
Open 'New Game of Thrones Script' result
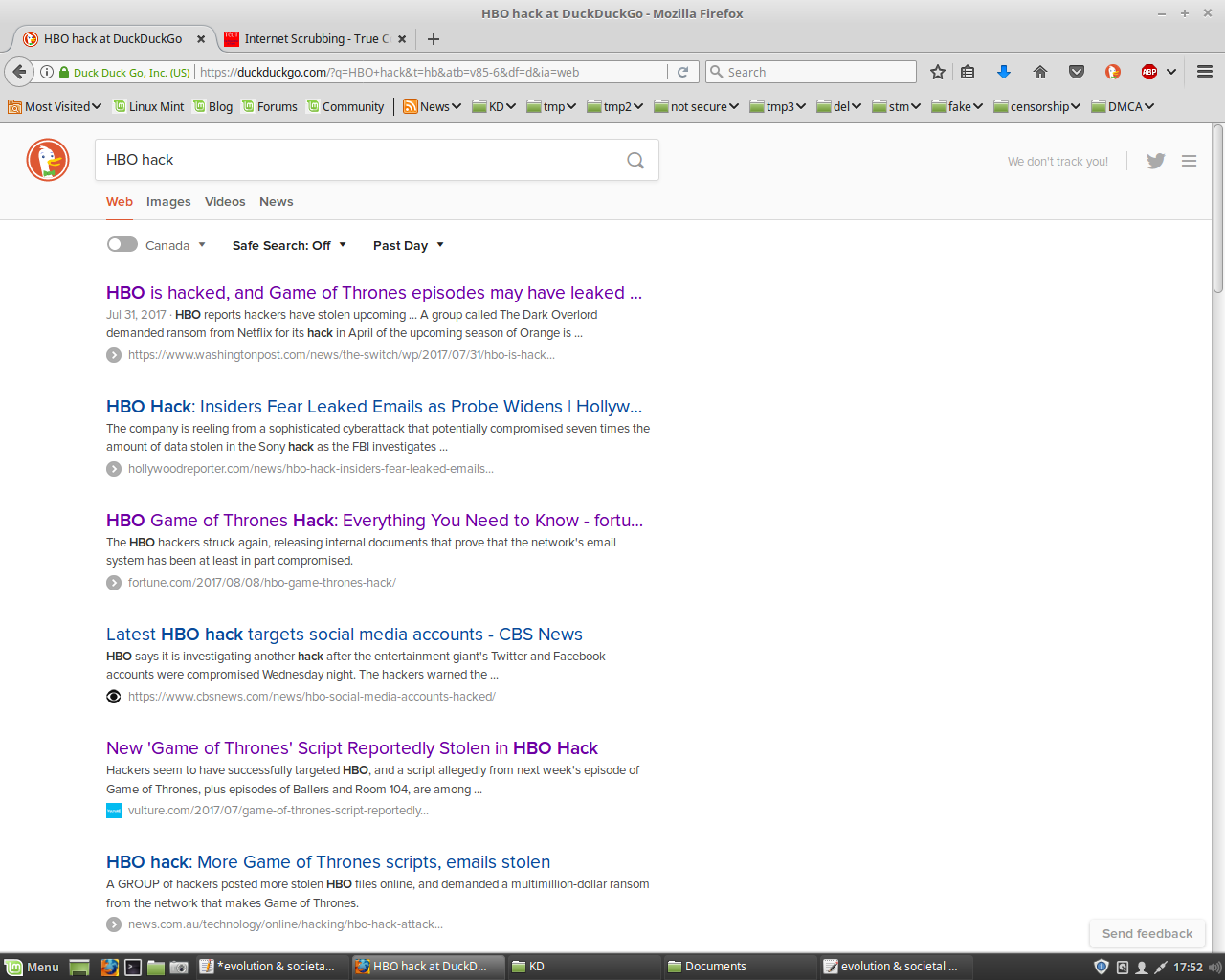tap(352, 748)
